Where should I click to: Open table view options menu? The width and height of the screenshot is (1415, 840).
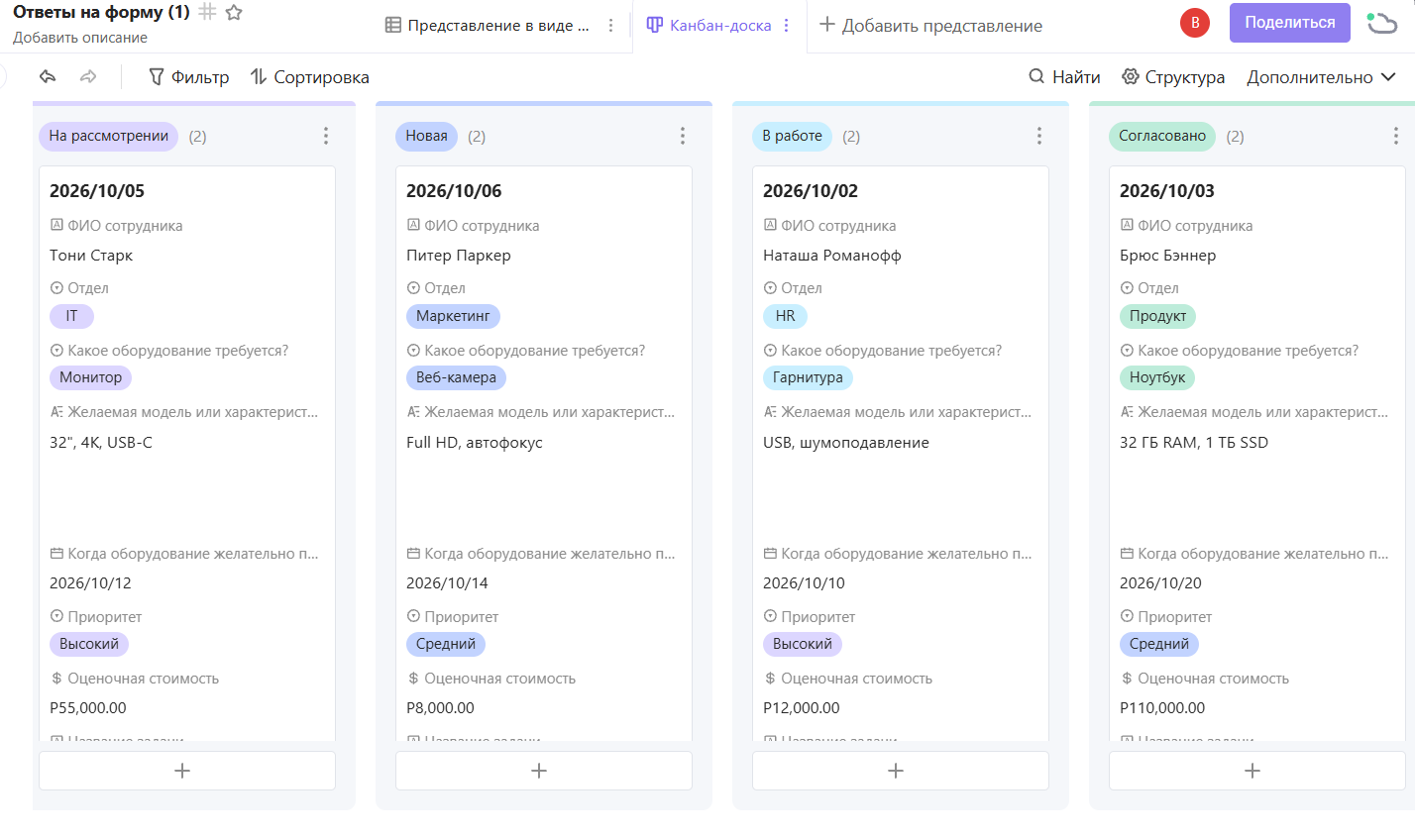coord(610,26)
